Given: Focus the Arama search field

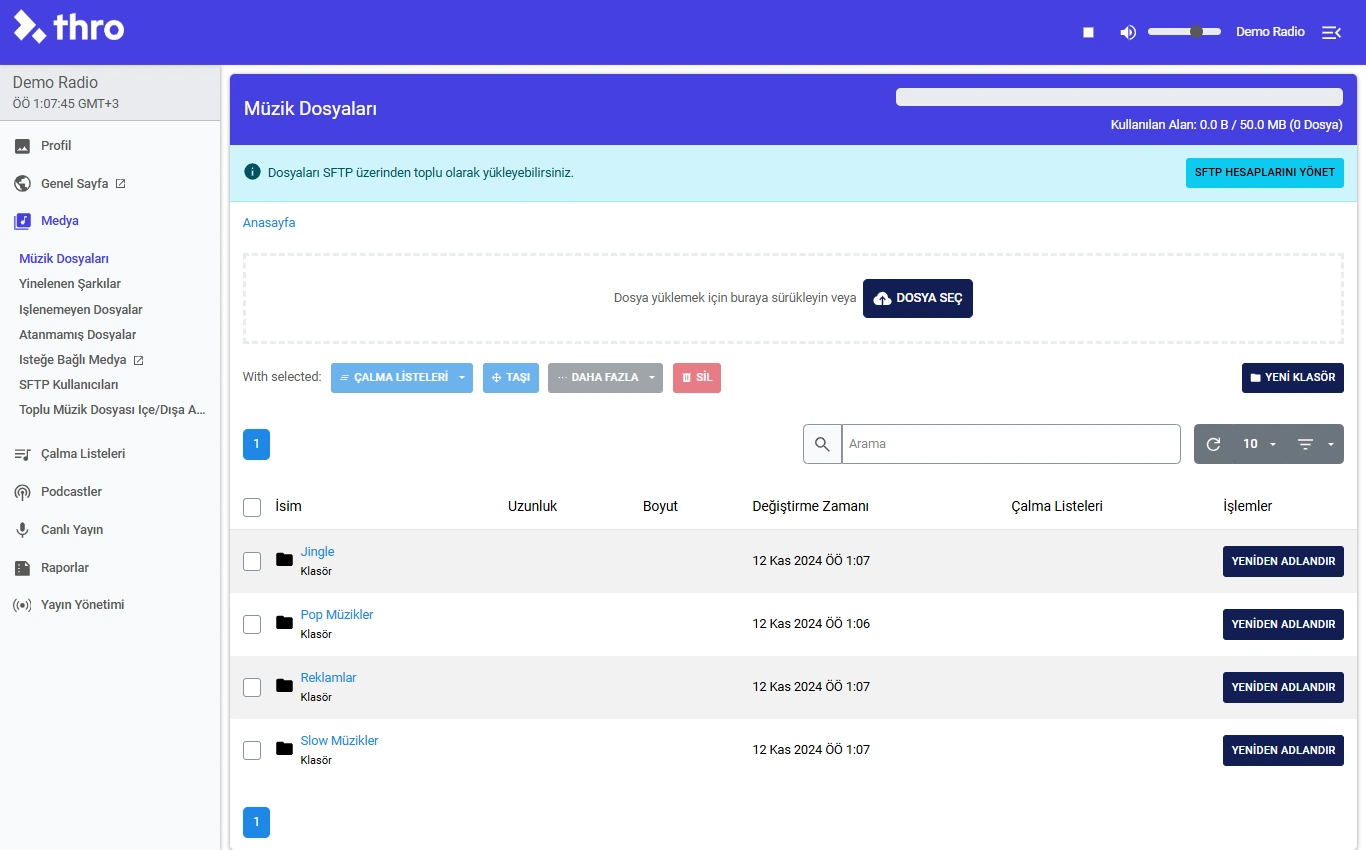Looking at the screenshot, I should coord(1011,444).
